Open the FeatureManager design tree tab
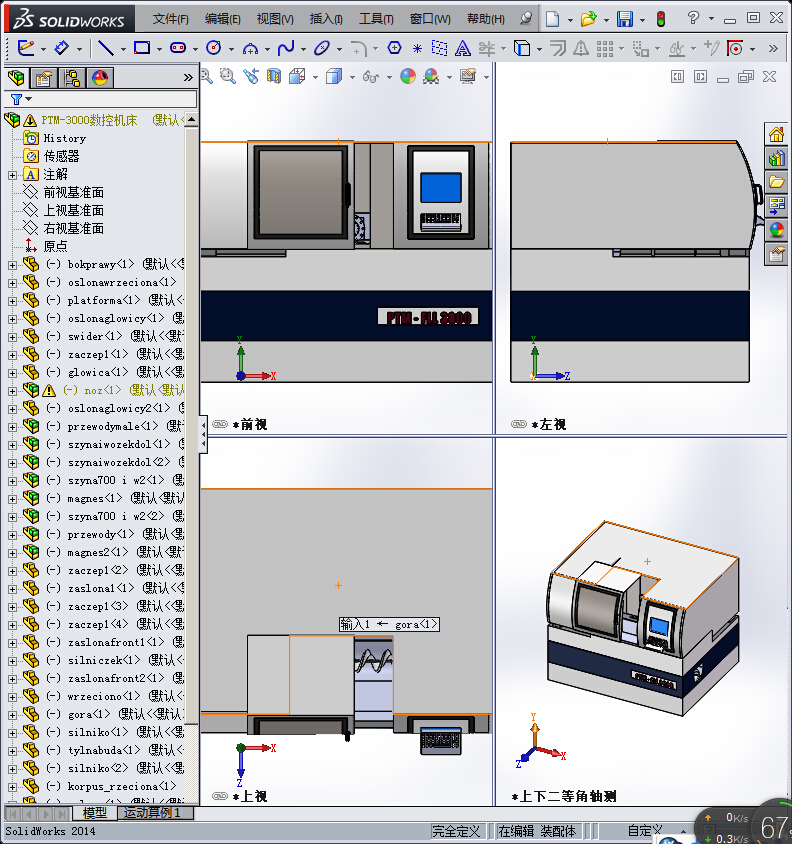The image size is (792, 844). coord(17,78)
